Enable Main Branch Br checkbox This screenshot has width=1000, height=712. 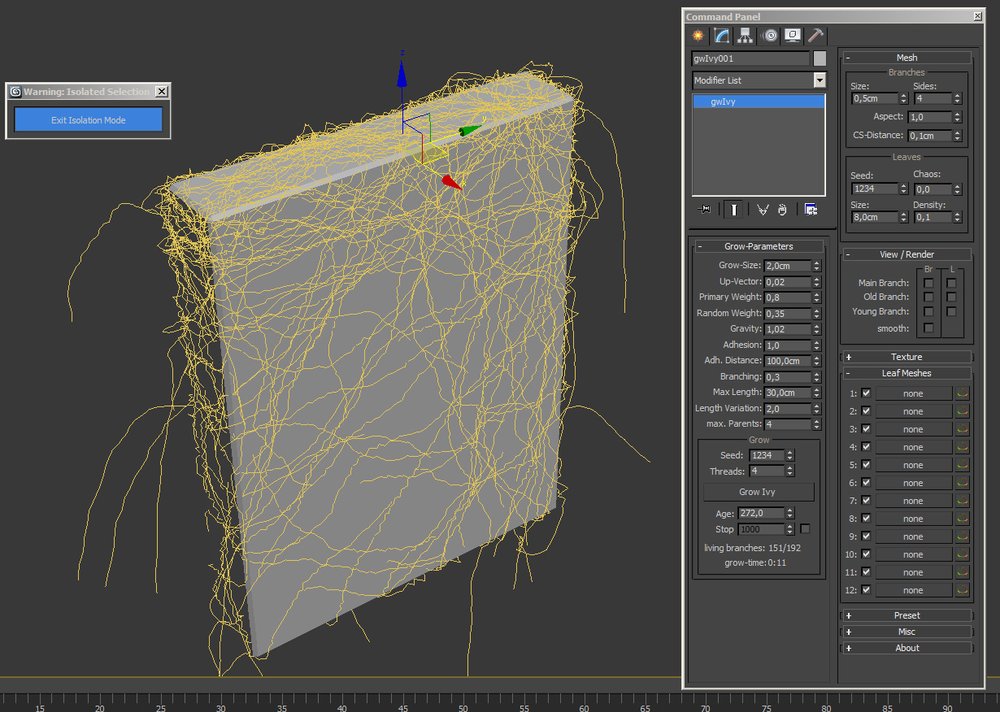coord(929,283)
